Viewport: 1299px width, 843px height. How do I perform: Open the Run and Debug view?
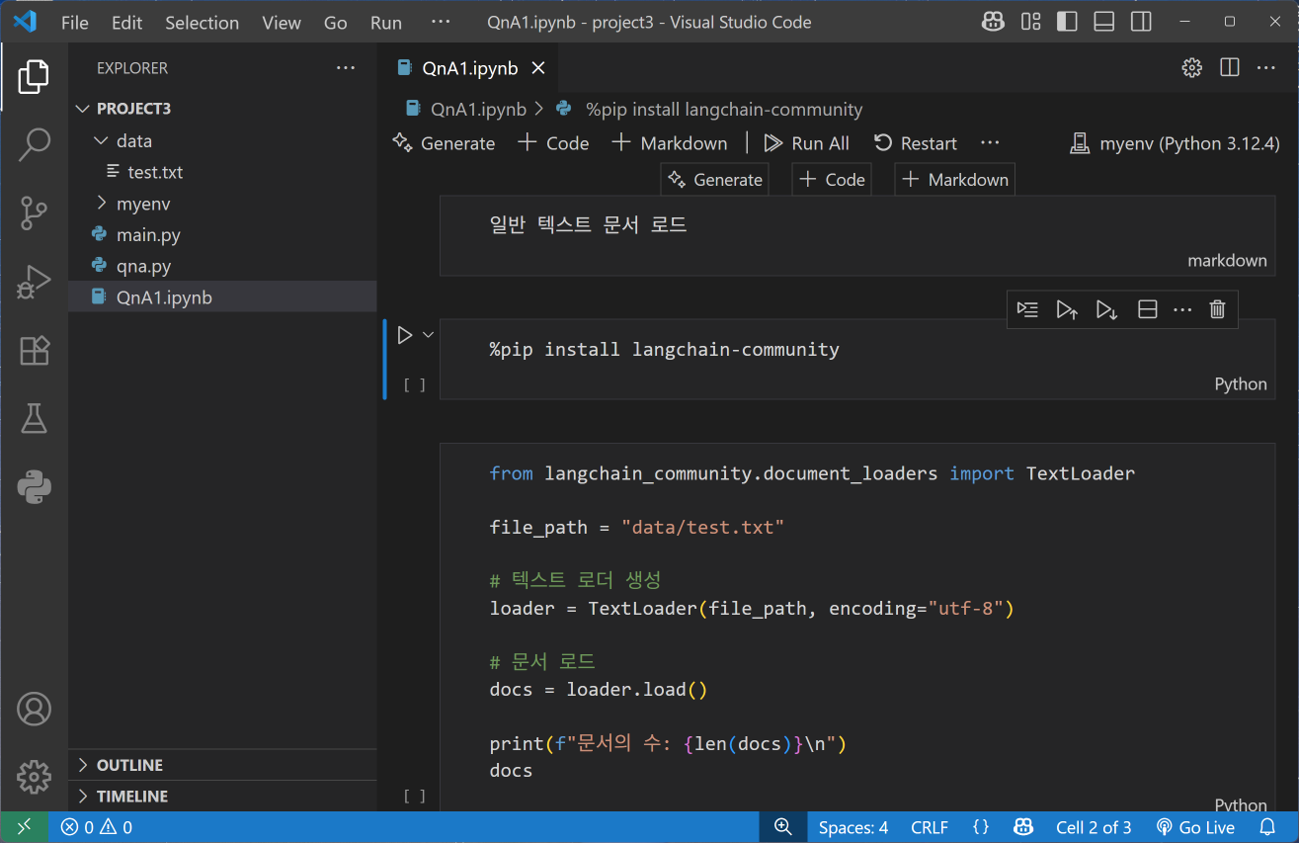(34, 281)
